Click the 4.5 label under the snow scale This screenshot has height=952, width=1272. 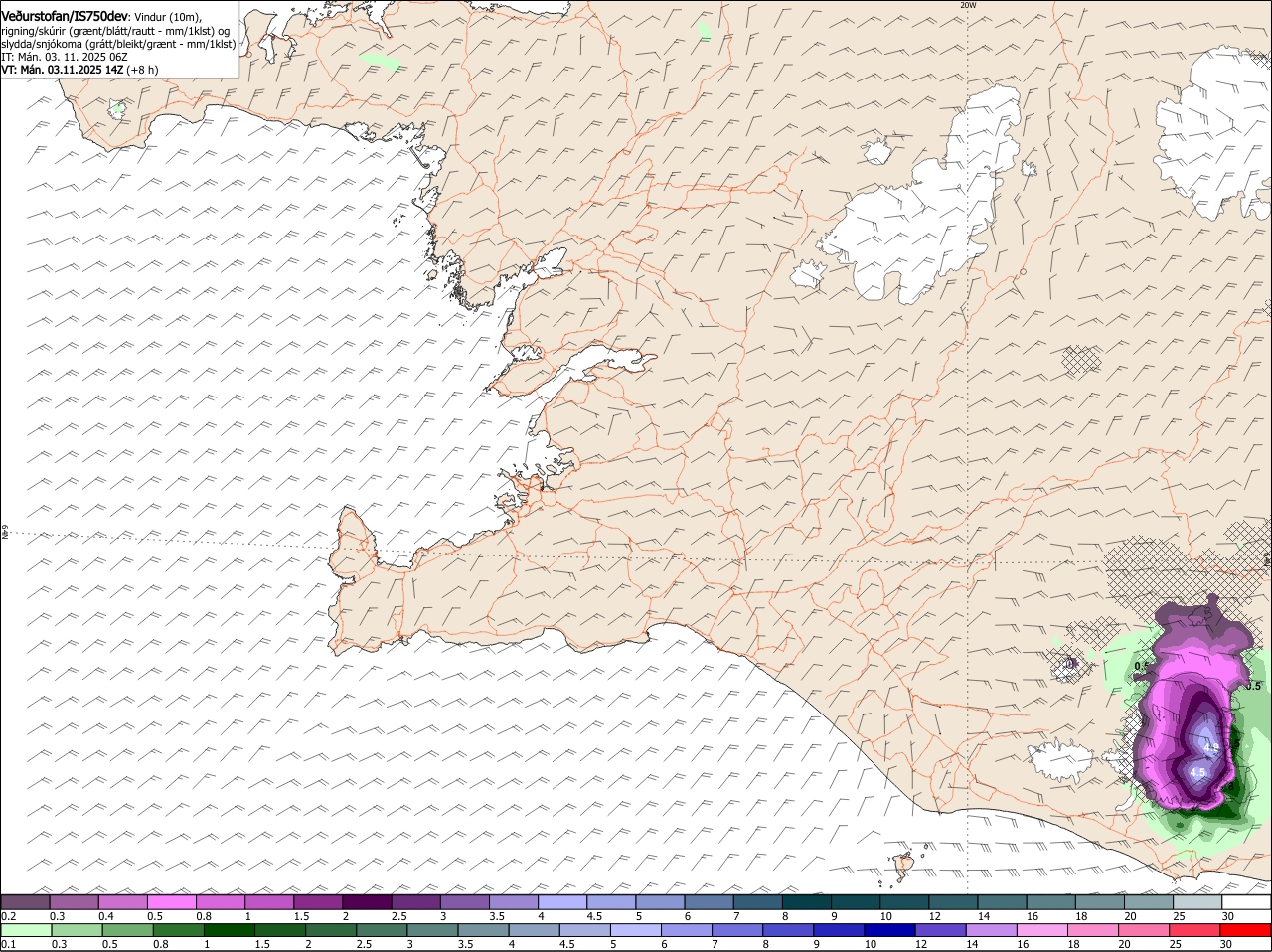596,916
